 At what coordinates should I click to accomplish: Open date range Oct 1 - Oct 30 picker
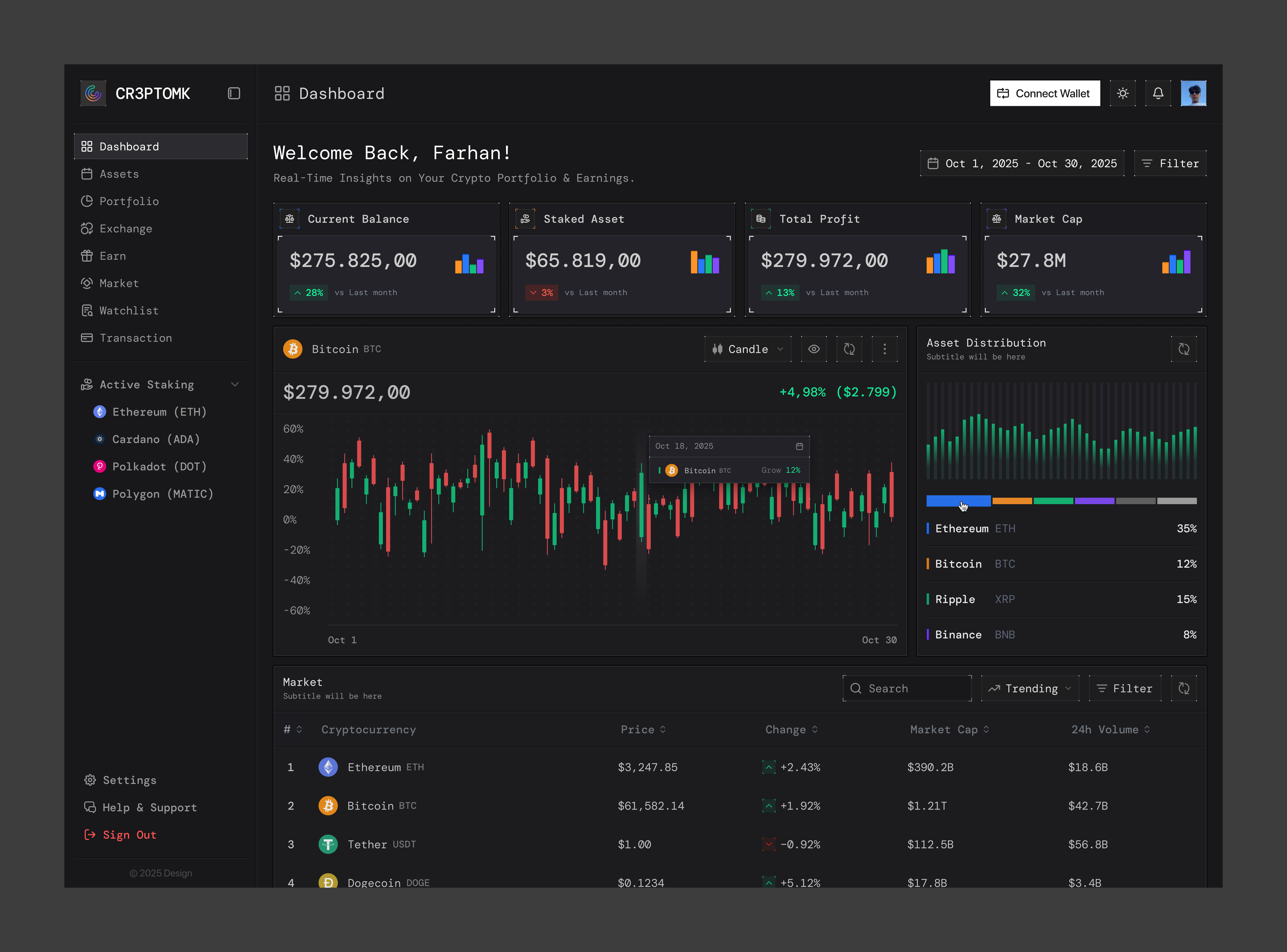tap(1022, 164)
